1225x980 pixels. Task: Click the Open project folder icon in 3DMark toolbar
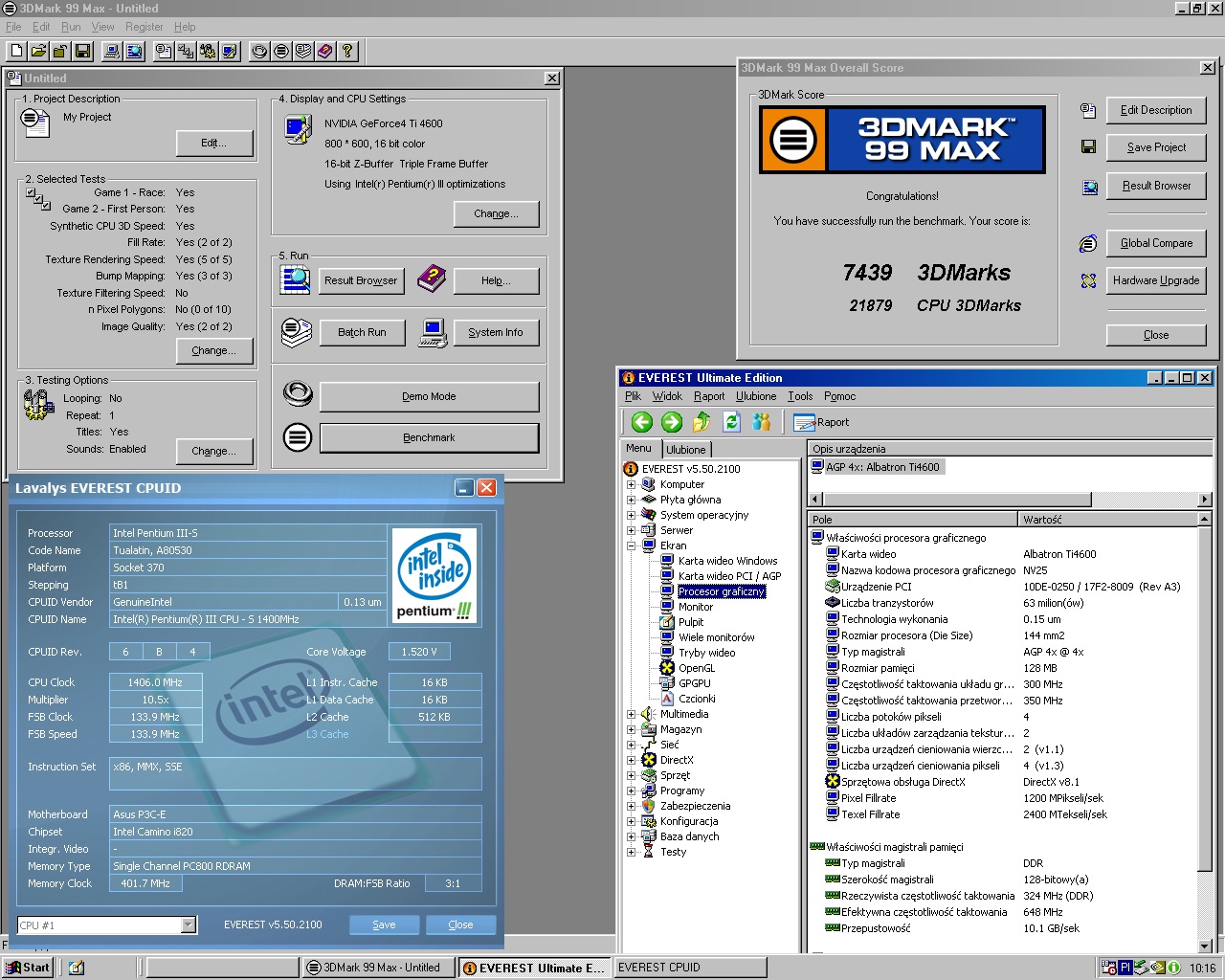pos(38,52)
